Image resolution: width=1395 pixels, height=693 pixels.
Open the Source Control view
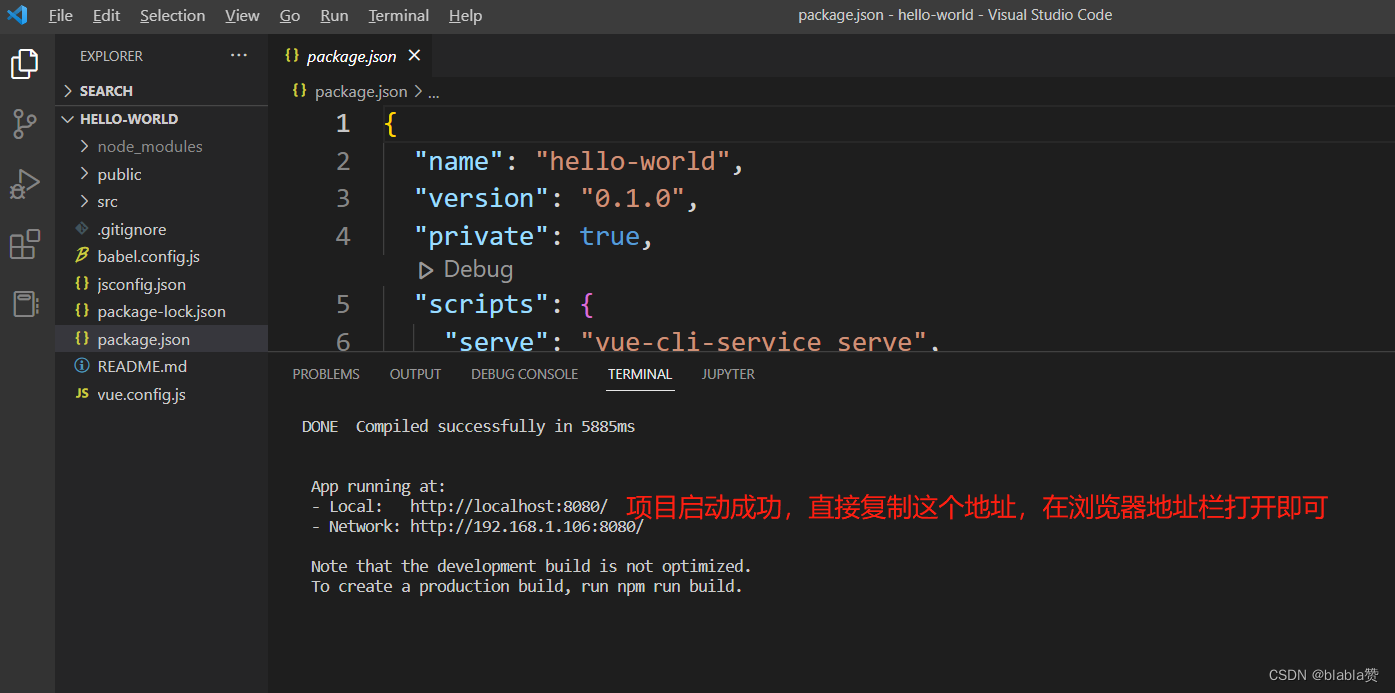(x=25, y=124)
